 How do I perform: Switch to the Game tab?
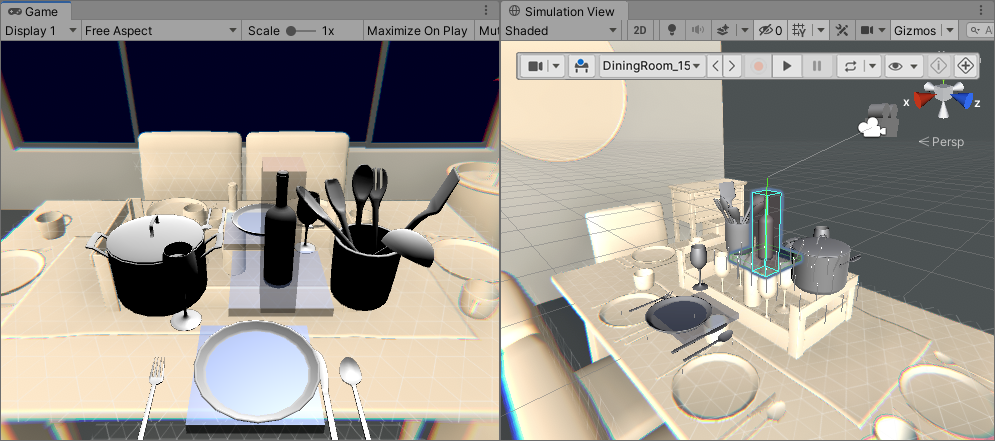(35, 10)
